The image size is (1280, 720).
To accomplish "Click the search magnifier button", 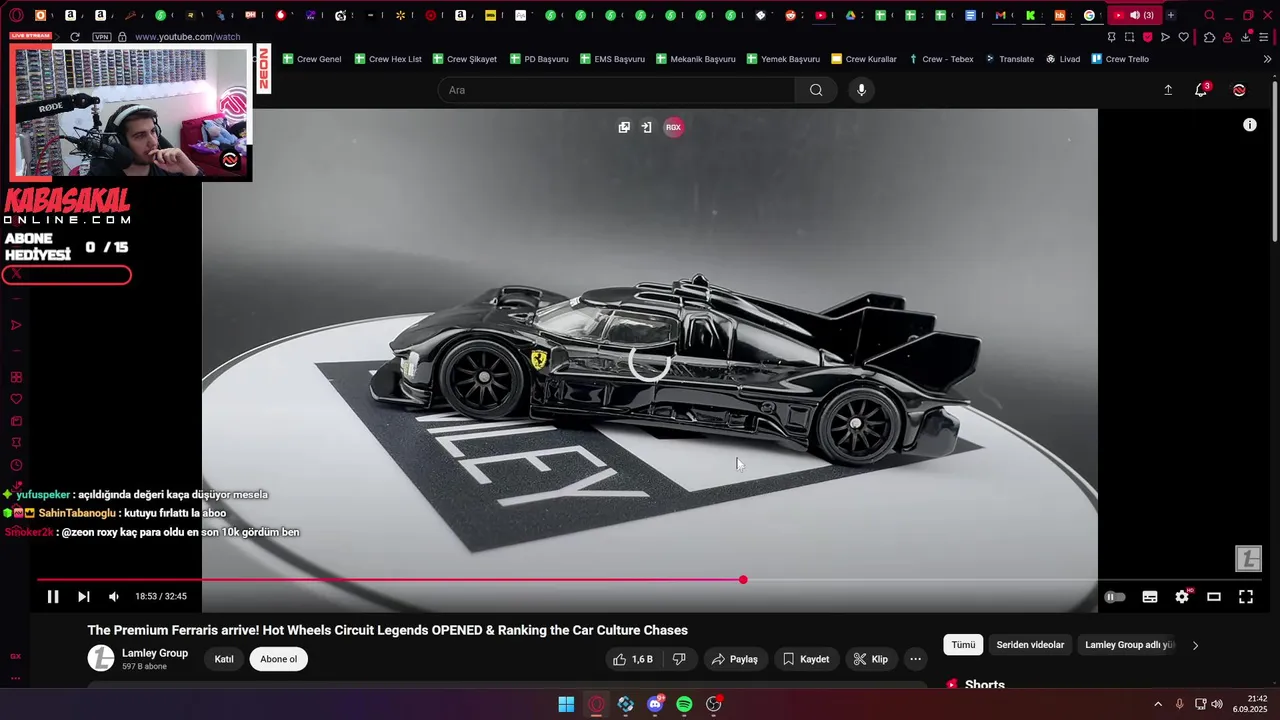I will (816, 90).
